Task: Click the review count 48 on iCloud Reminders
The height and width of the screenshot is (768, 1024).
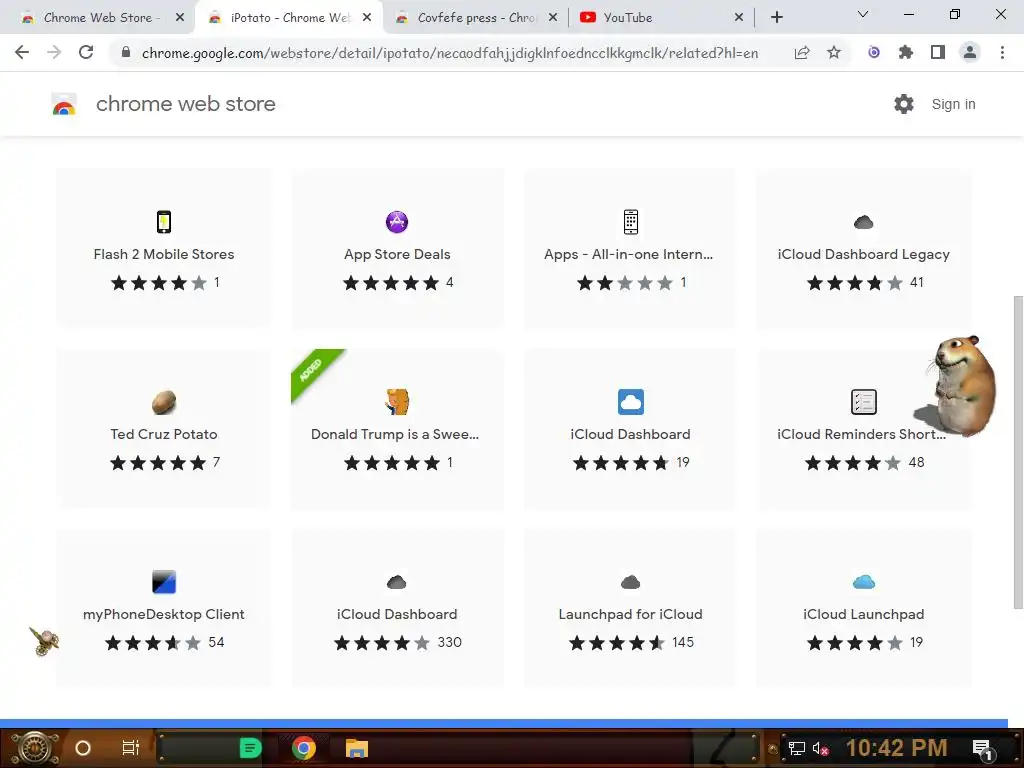Action: point(916,462)
